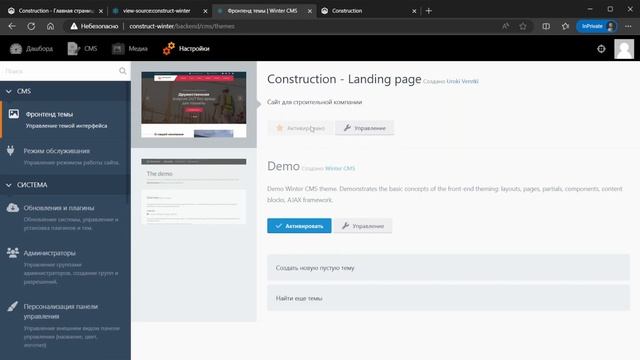The image size is (640, 360).
Task: Click the settings search magnifier icon
Action: coord(122,71)
